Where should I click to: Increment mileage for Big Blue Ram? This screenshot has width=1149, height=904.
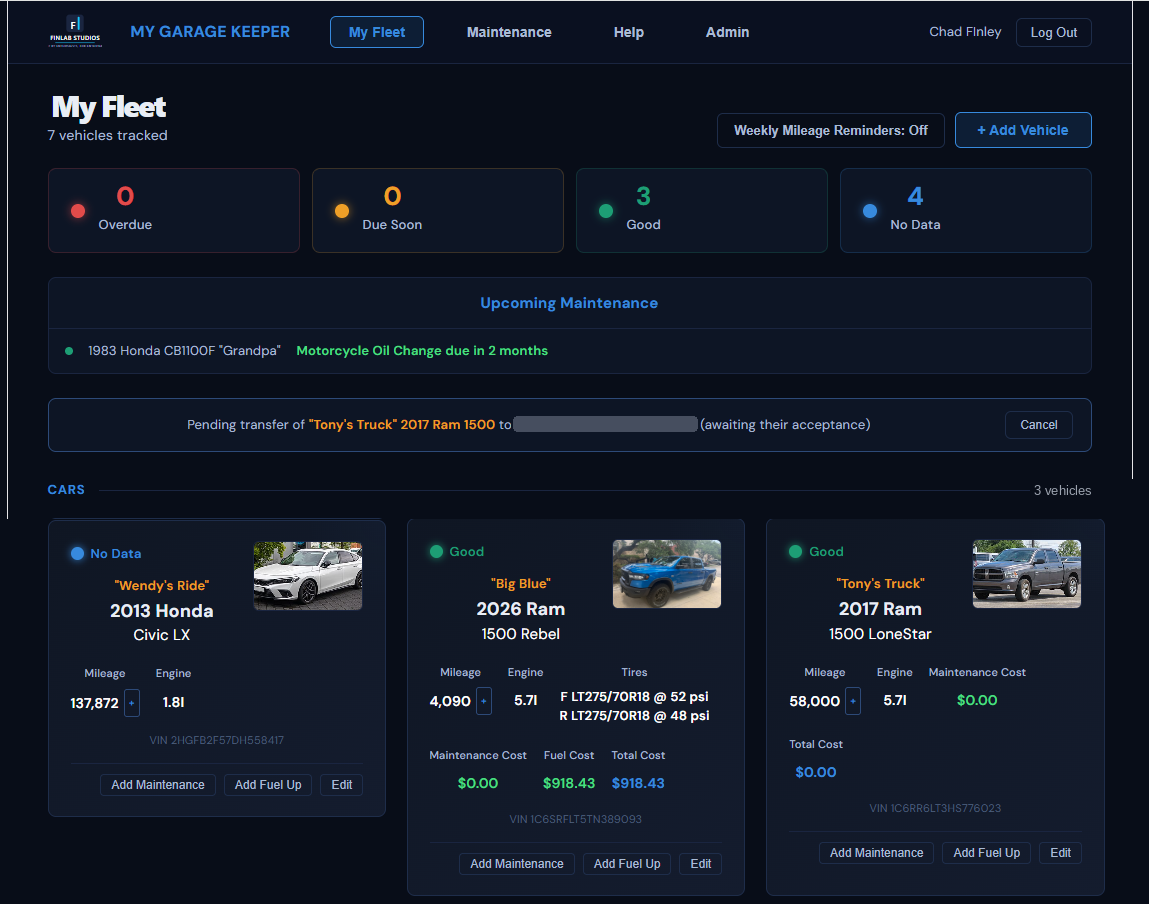484,701
